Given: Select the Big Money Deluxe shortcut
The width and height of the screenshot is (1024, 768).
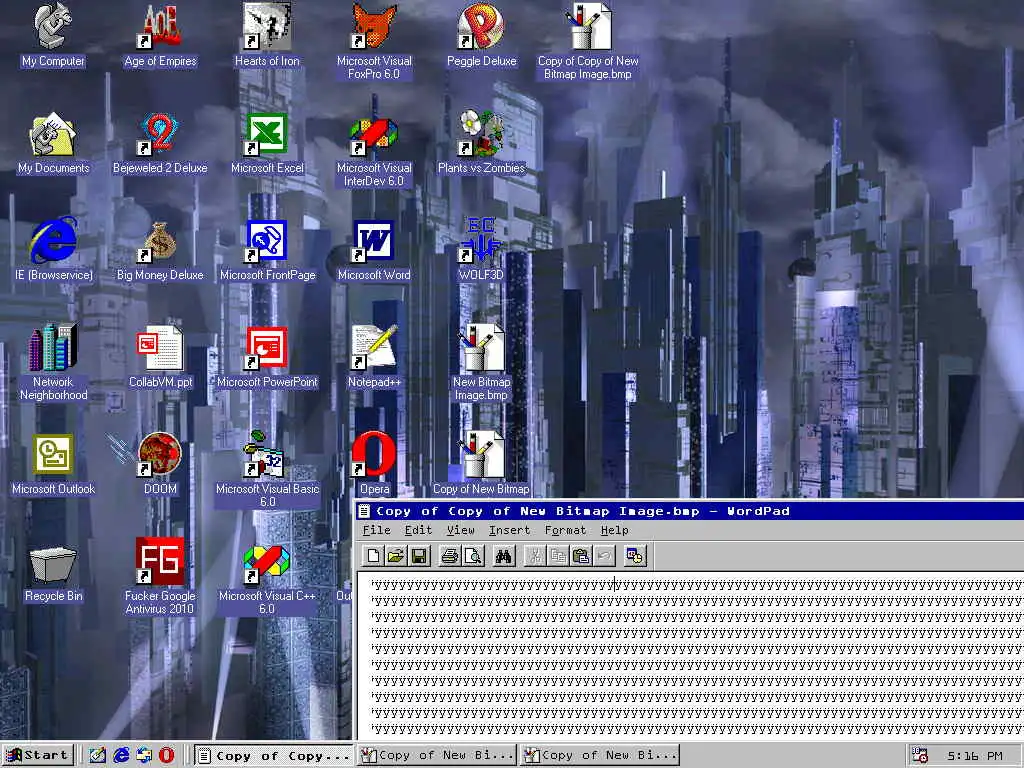Looking at the screenshot, I should point(160,249).
